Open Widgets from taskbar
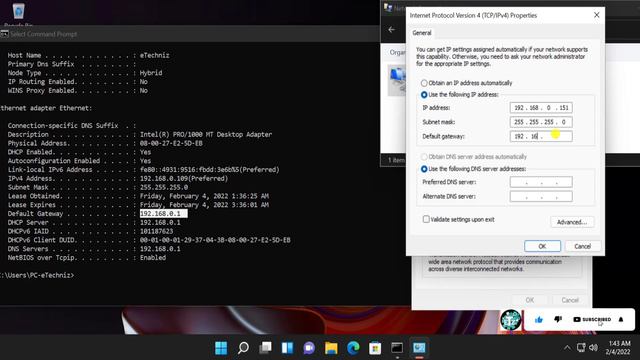This screenshot has height=360, width=640. click(x=287, y=348)
